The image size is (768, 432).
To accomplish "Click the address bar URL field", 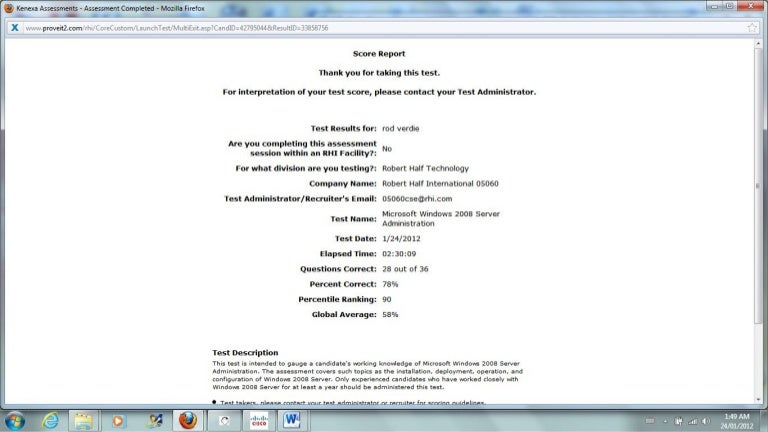I will pyautogui.click(x=382, y=28).
